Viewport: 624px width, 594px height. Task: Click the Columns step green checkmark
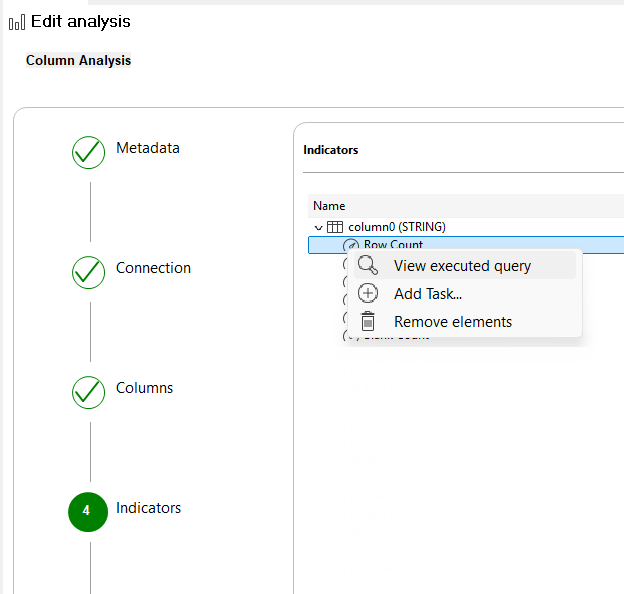point(89,392)
